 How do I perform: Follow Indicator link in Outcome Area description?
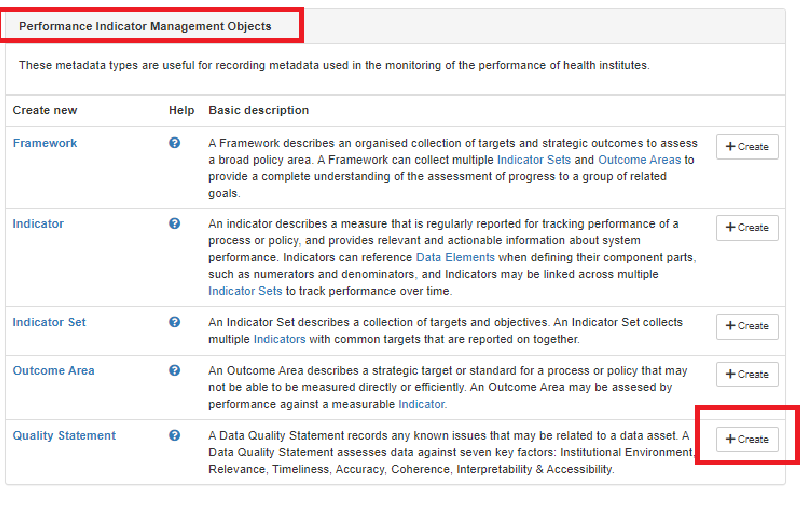[x=421, y=404]
